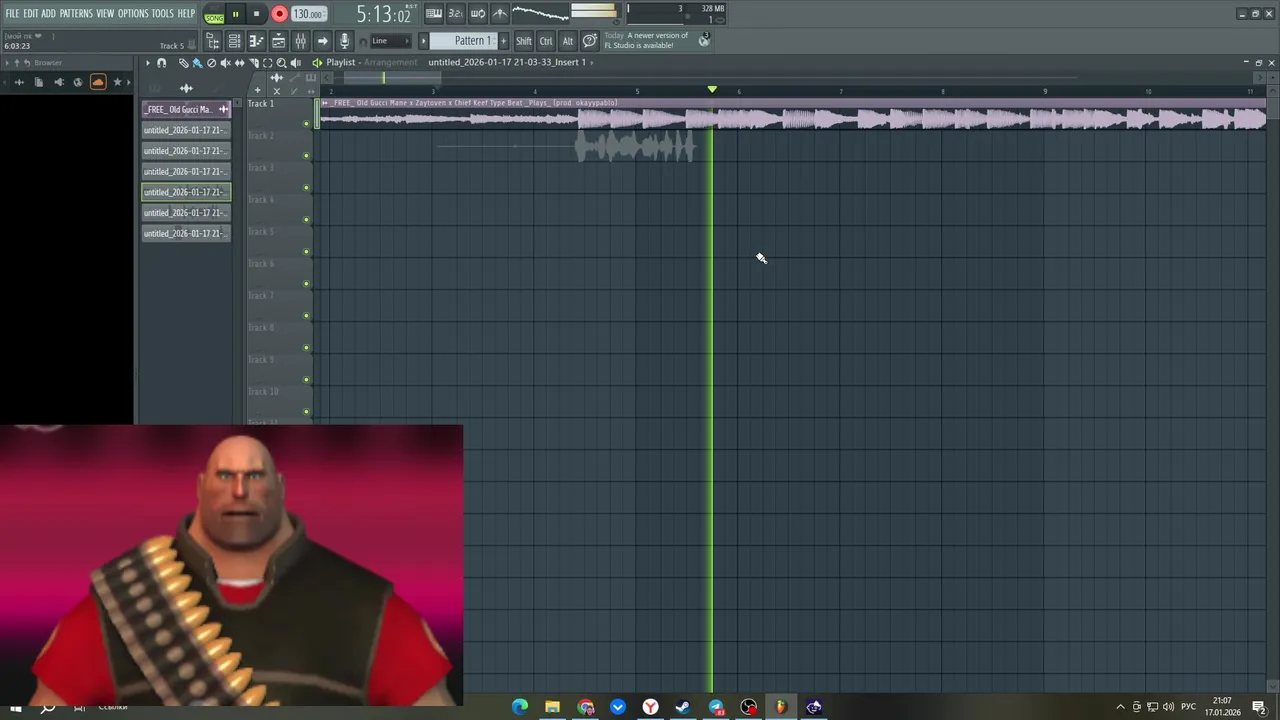The height and width of the screenshot is (720, 1280).
Task: Open the OPTIONS menu
Action: pos(133,13)
